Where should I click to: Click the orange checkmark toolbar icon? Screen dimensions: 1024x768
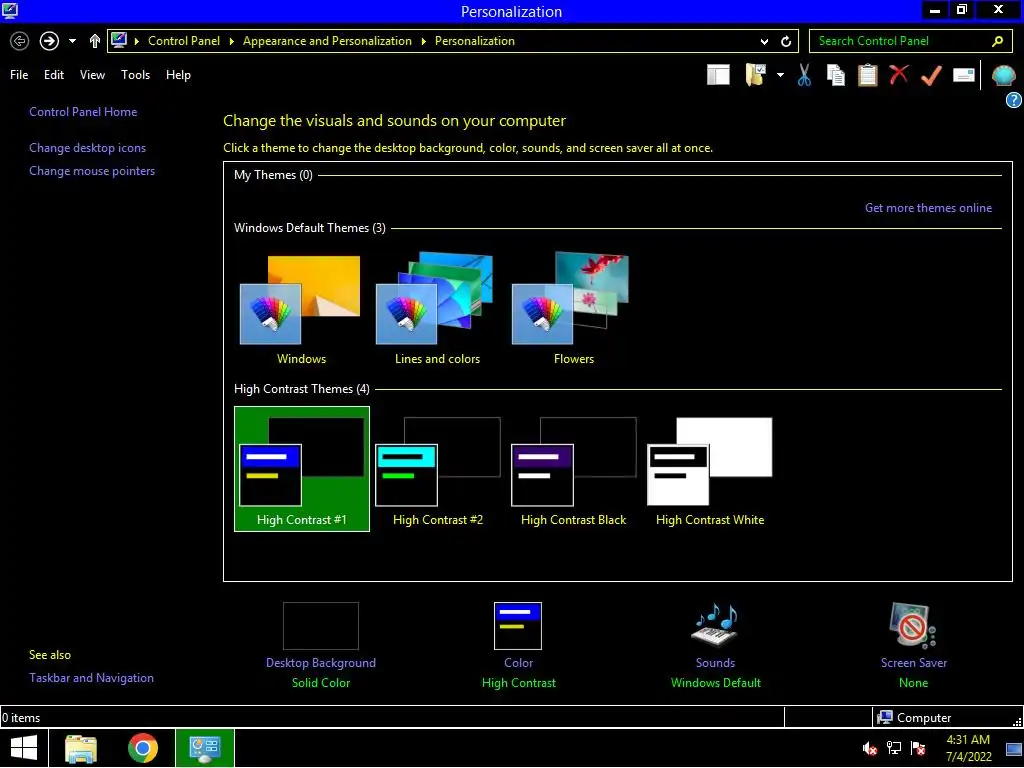[x=931, y=75]
